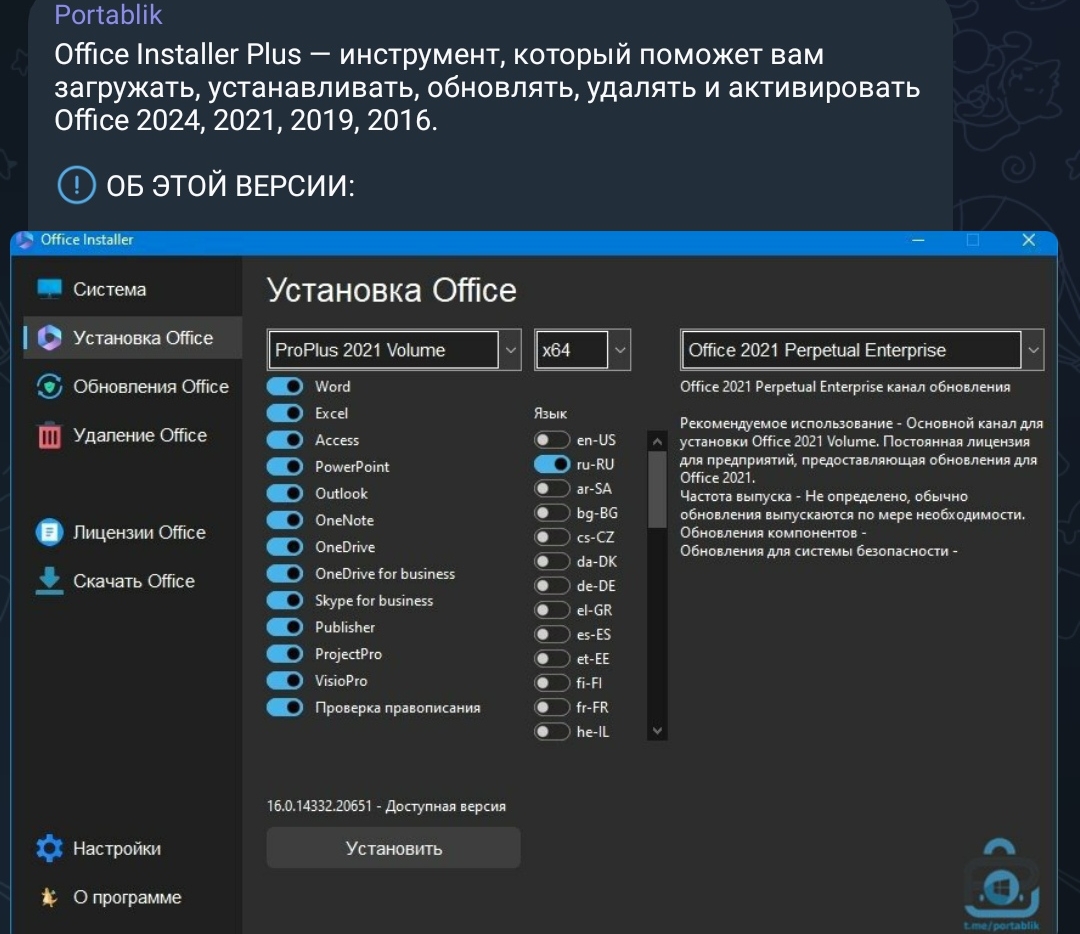
Task: Expand the Office 2021 Perpetual Enterprise dropdown arrow
Action: click(x=1033, y=350)
